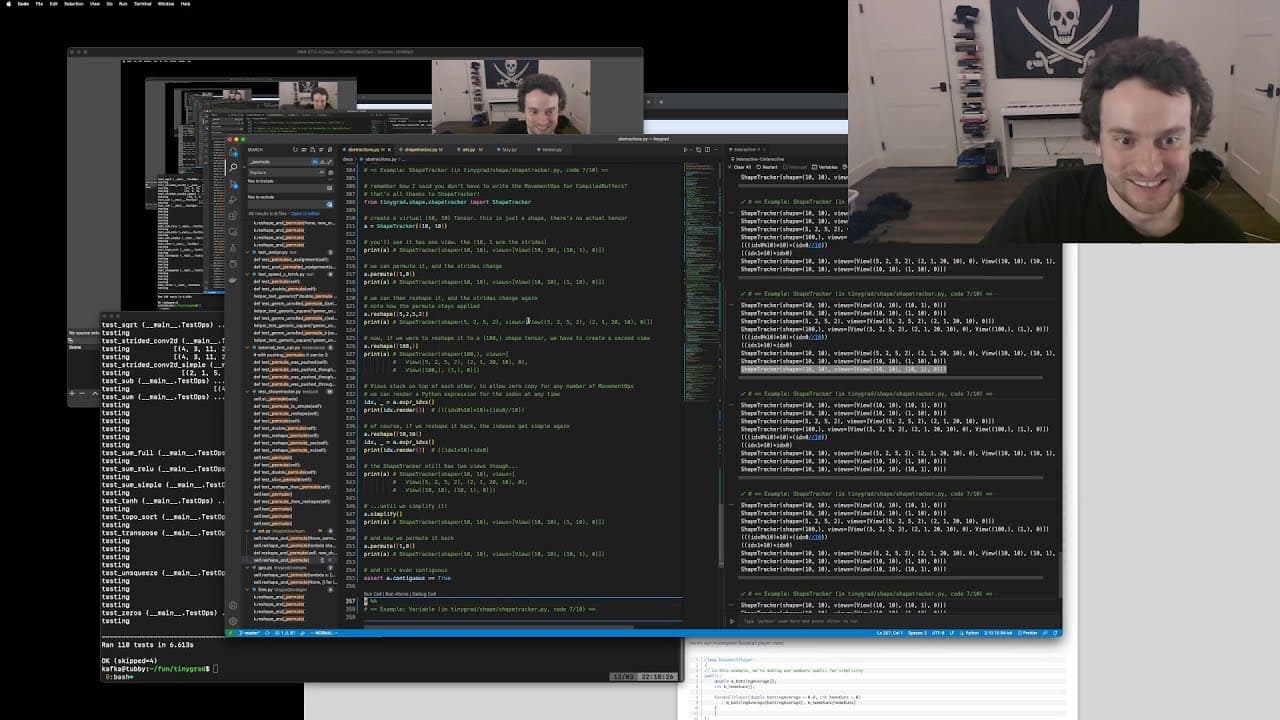Open new search editor icon
The width and height of the screenshot is (1280, 720).
coord(312,150)
